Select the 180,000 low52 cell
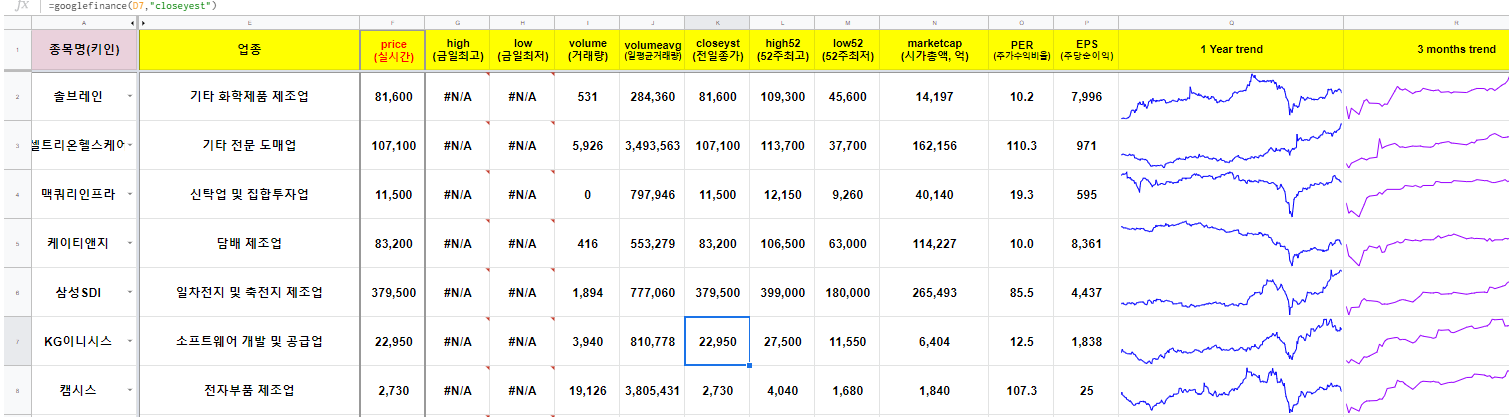 847,293
